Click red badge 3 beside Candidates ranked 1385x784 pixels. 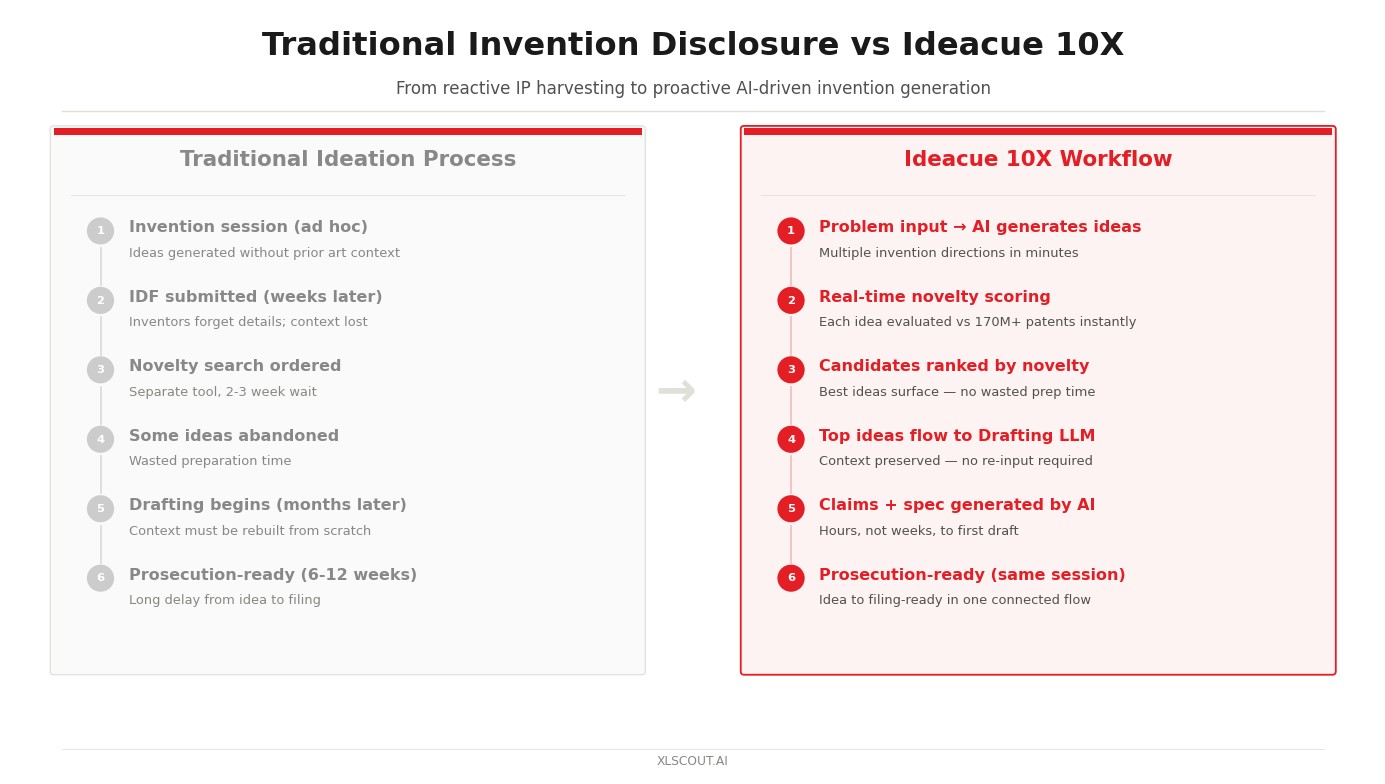(x=791, y=370)
